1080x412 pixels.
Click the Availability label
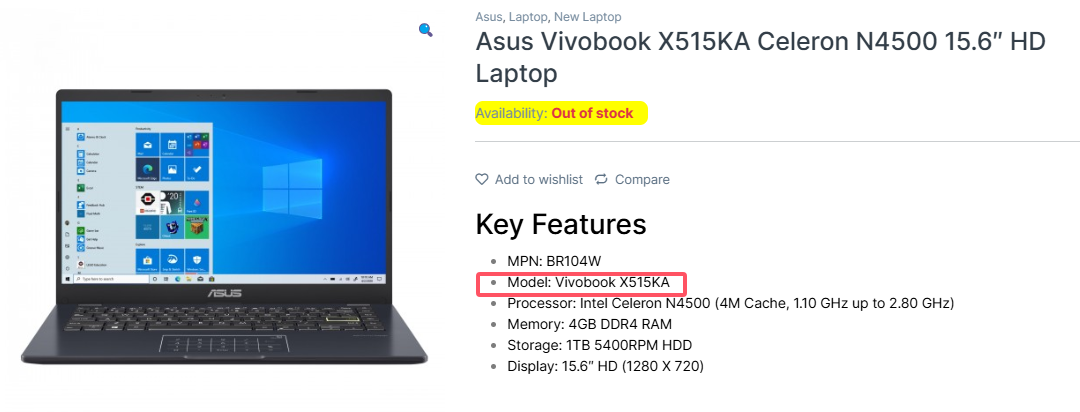click(x=510, y=113)
